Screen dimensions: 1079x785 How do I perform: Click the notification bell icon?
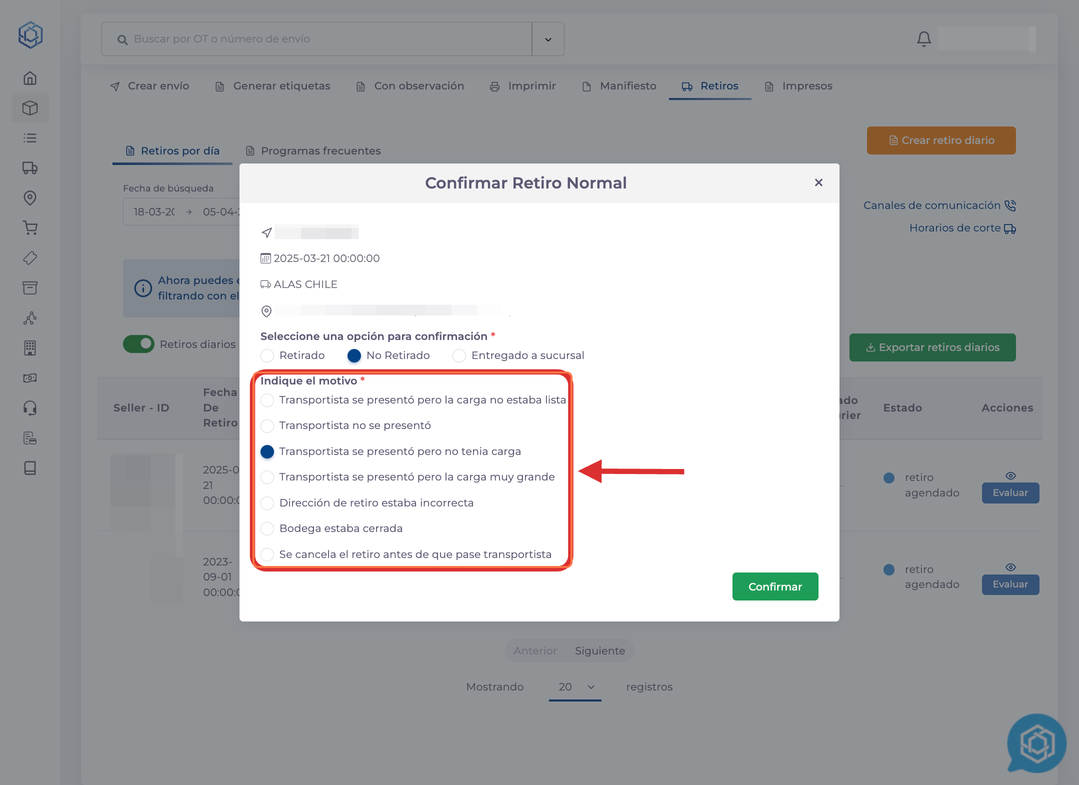pos(924,39)
